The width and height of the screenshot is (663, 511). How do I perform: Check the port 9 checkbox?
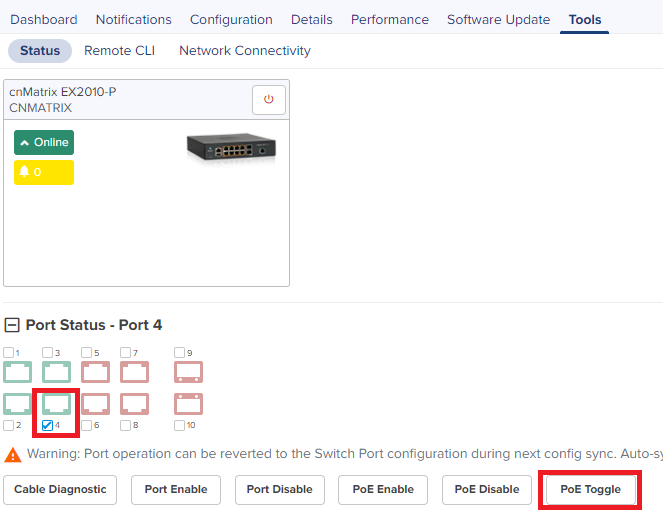tap(179, 353)
